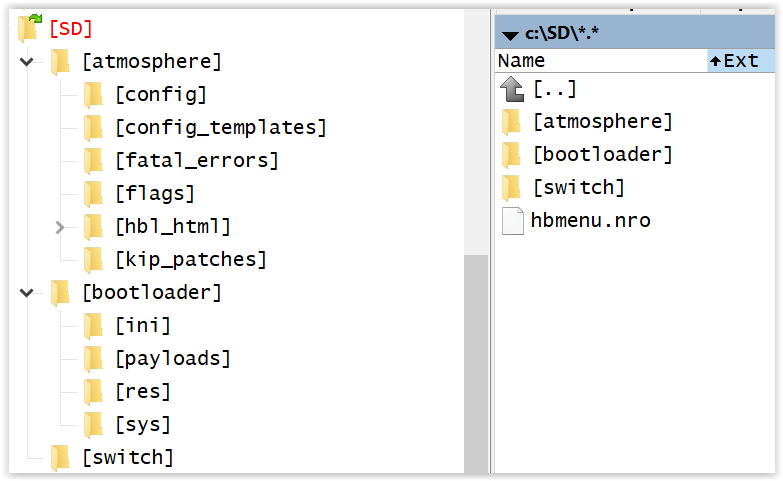Click the switch folder icon in file list
Viewport: 783px width, 481px height.
pyautogui.click(x=511, y=188)
